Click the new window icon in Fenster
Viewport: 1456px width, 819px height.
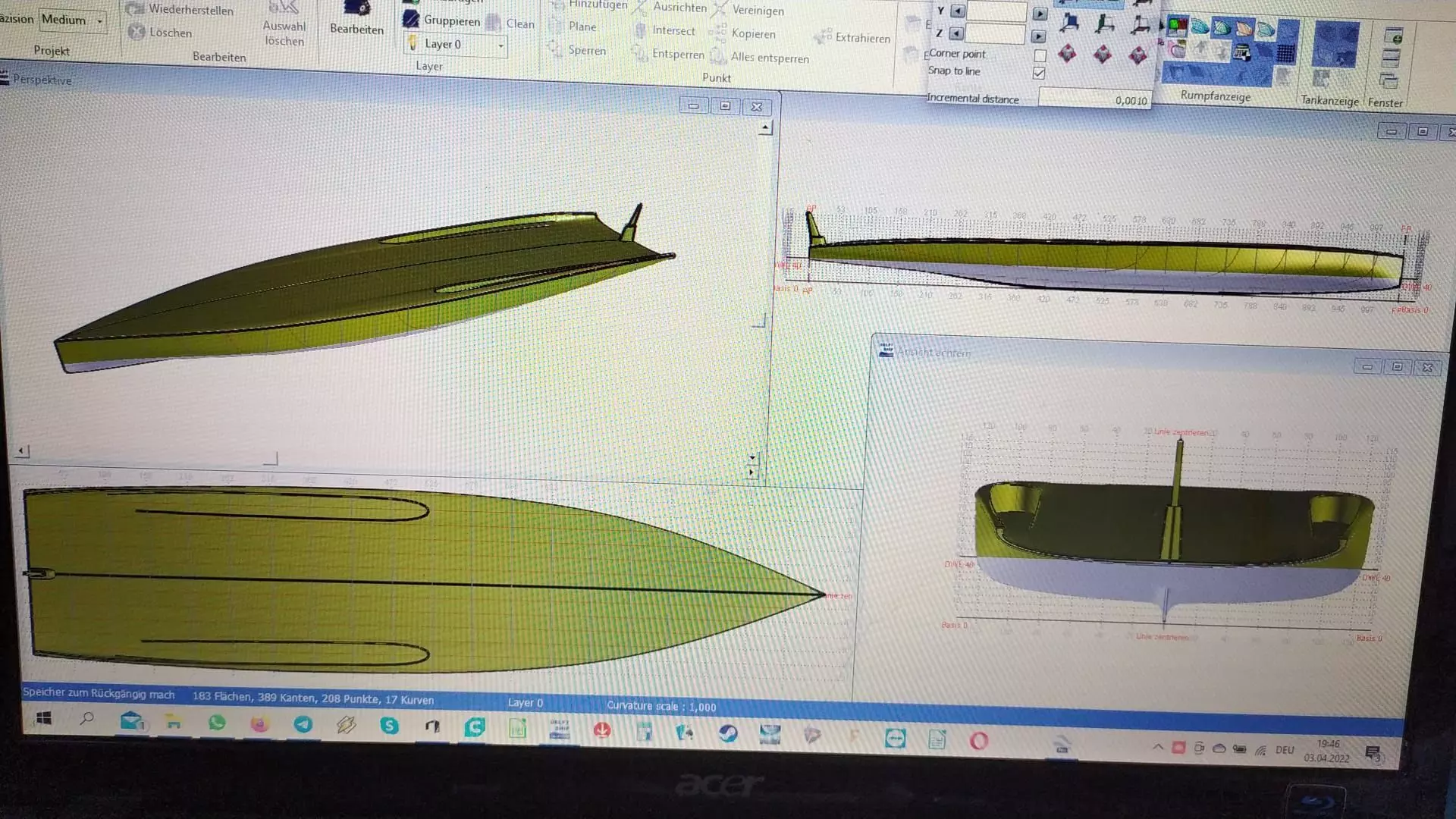[x=1392, y=36]
